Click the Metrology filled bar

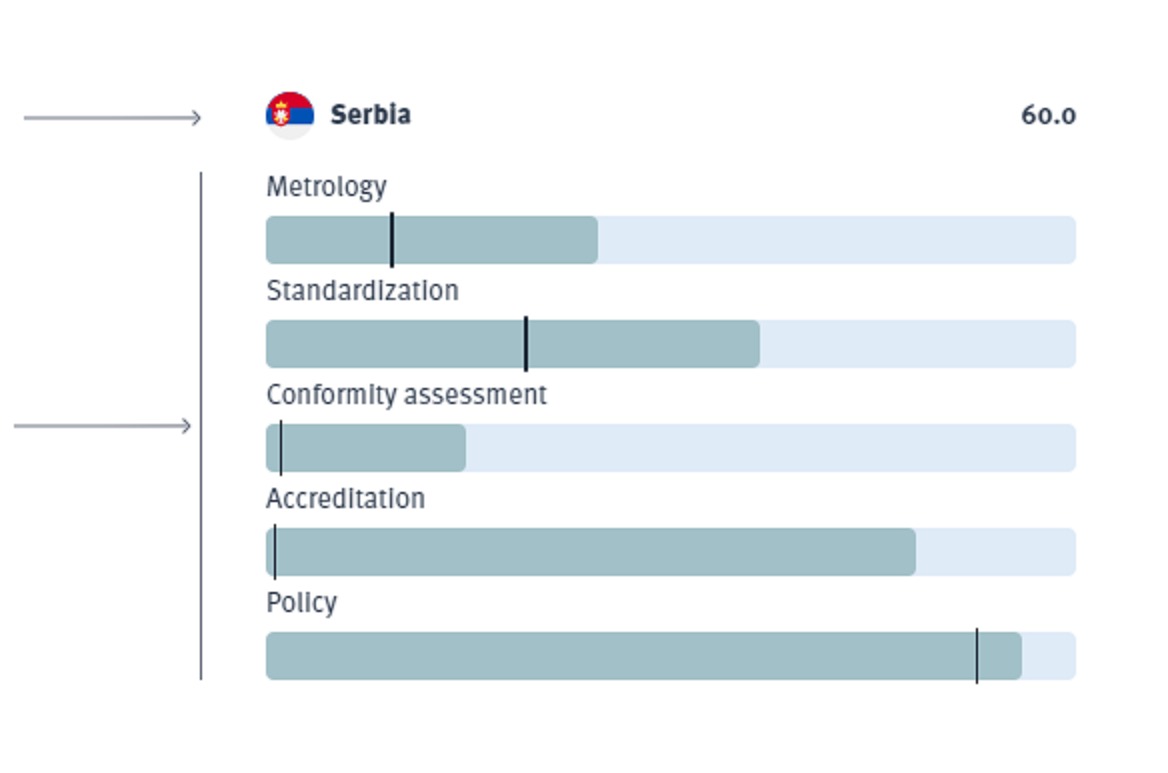(x=431, y=240)
